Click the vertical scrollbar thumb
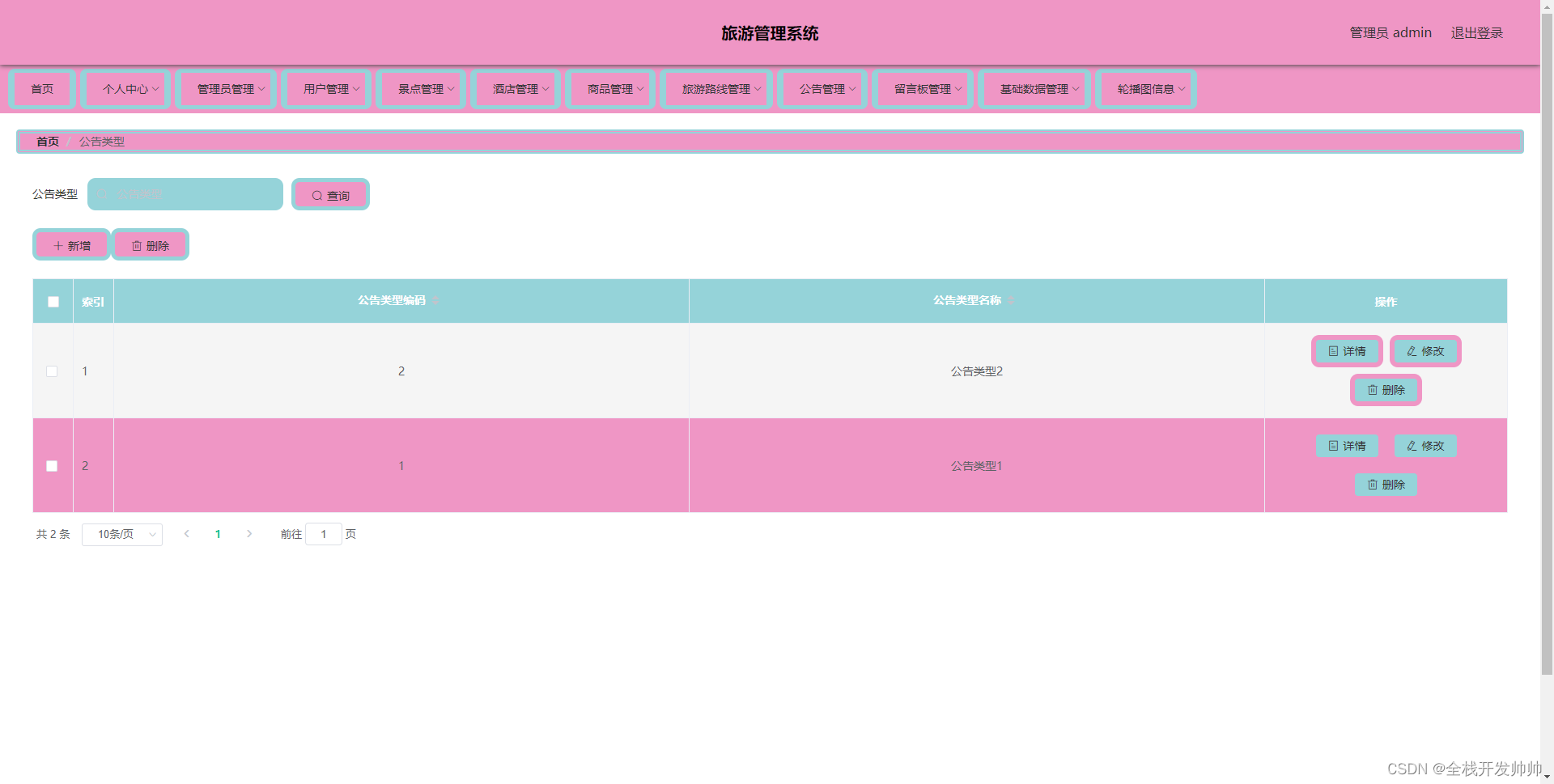 pos(1547,344)
